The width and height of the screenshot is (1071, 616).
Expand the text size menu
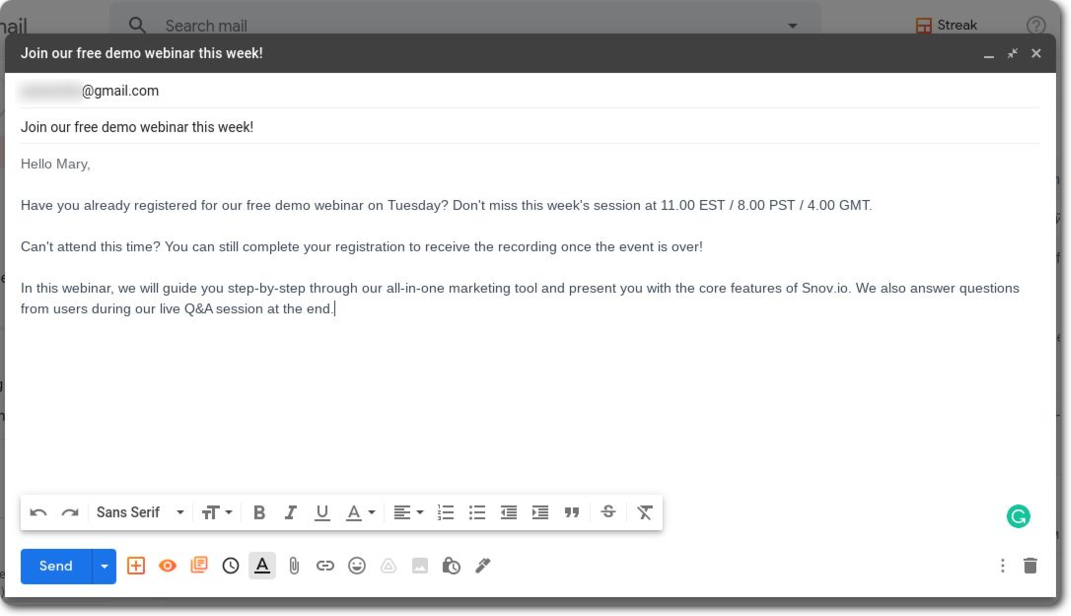point(216,513)
